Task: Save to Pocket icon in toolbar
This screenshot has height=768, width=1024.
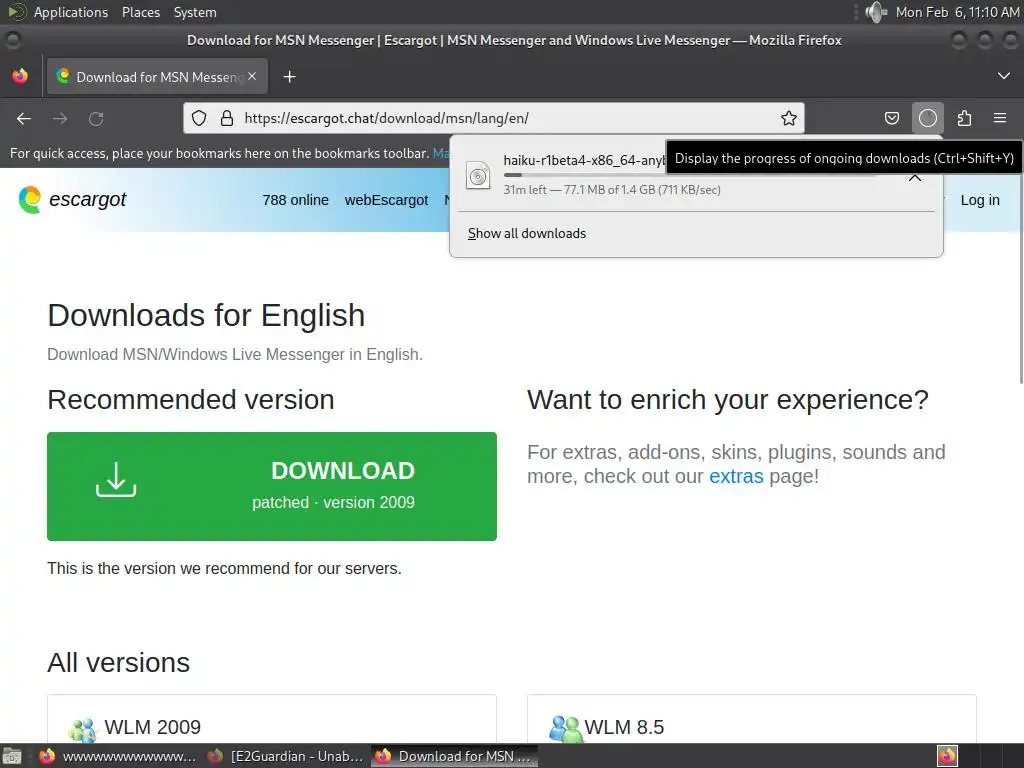Action: pos(891,118)
